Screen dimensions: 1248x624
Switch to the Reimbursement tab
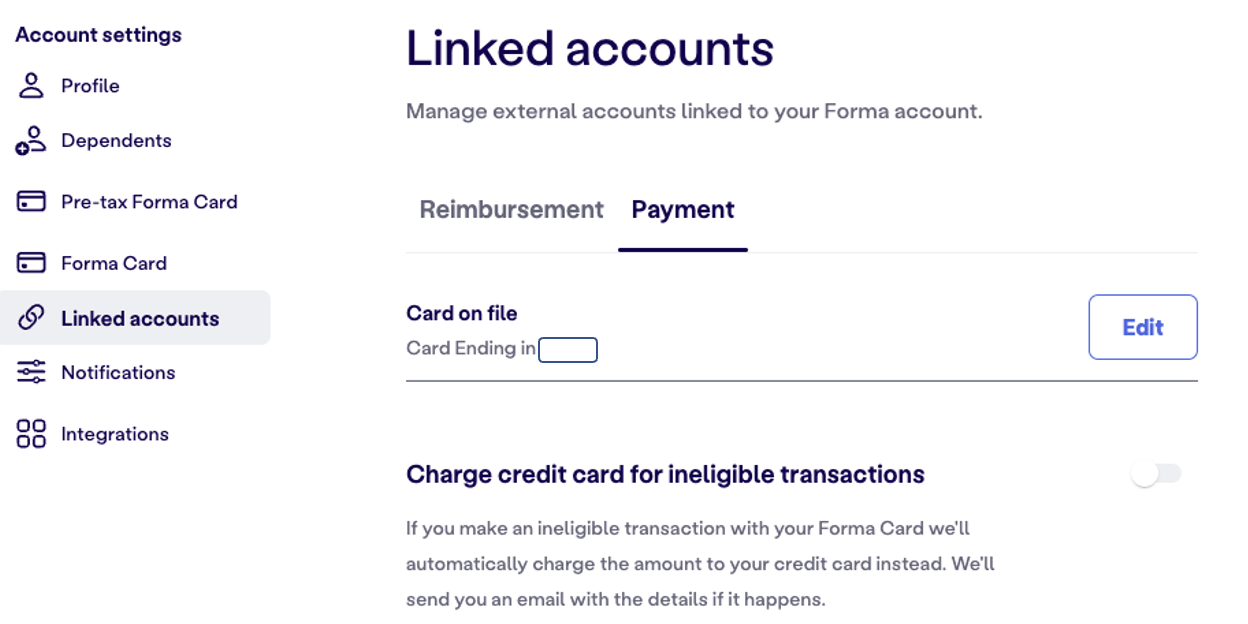(x=511, y=210)
